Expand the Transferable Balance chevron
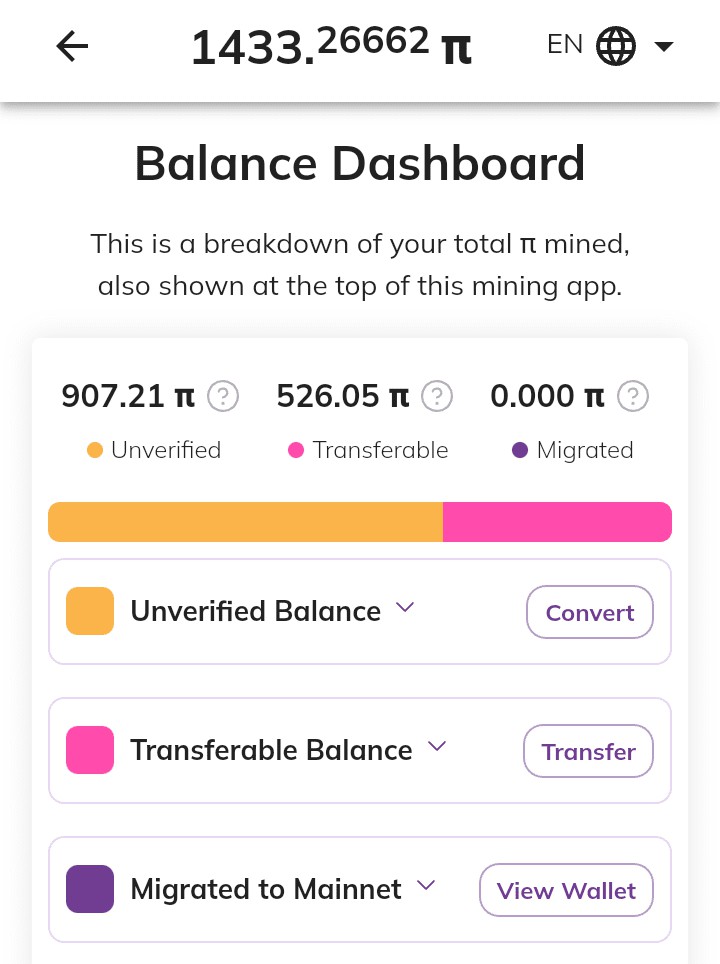720x964 pixels. point(437,746)
